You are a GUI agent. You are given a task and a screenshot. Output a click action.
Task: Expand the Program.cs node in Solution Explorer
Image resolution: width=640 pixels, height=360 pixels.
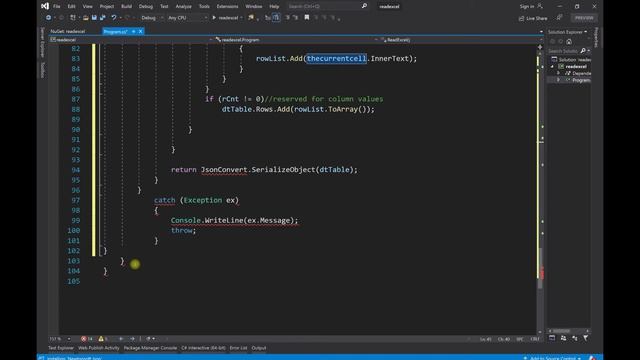tap(558, 80)
